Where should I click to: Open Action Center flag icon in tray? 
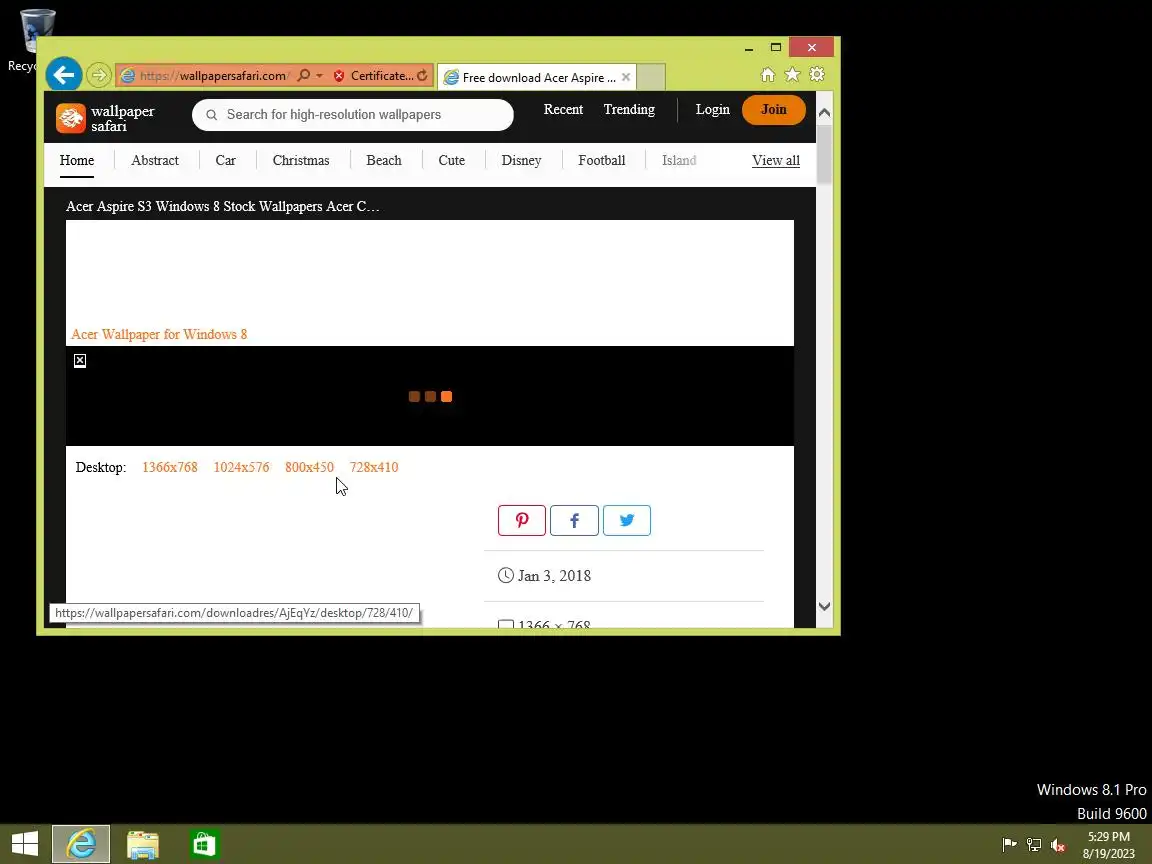(1009, 845)
